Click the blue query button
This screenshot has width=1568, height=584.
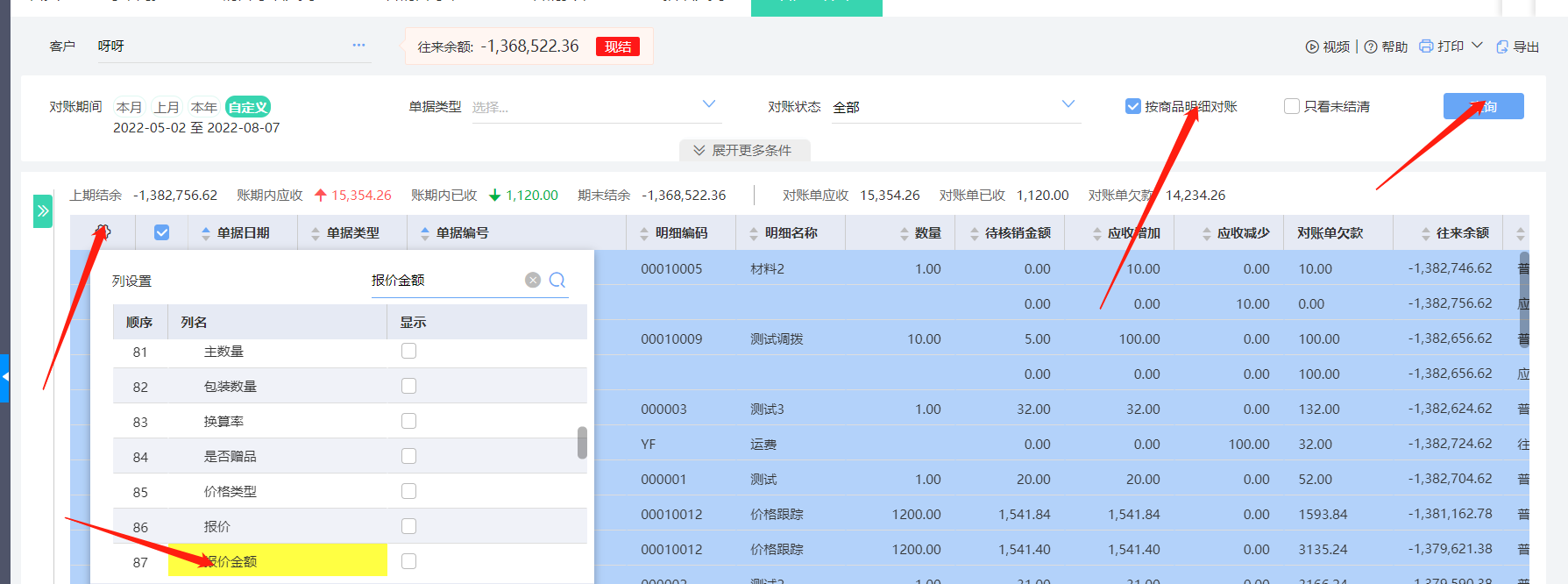(x=1483, y=106)
